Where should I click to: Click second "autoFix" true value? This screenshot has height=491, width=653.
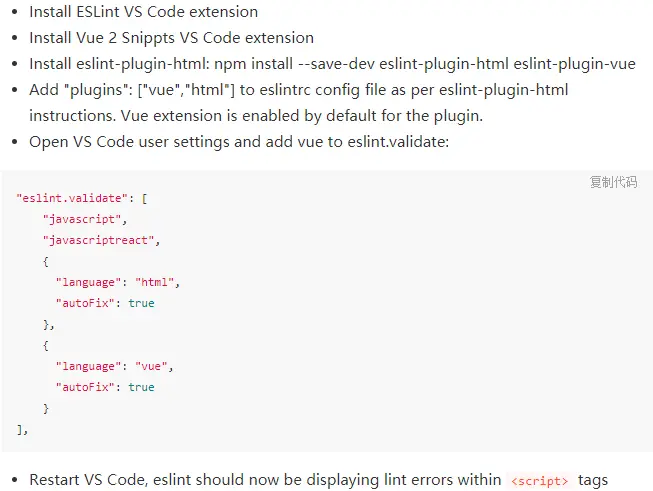click(x=141, y=387)
